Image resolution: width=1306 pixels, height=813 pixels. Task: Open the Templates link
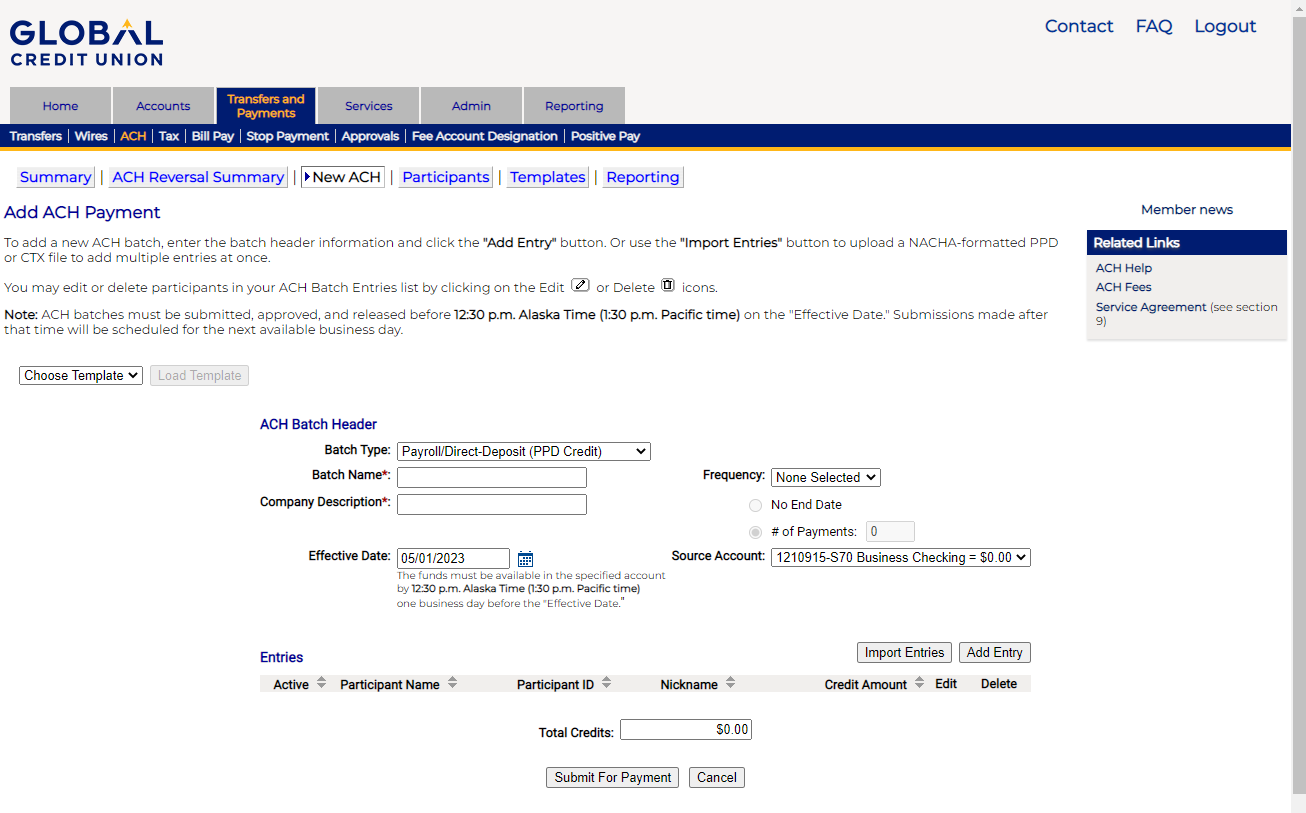pyautogui.click(x=547, y=177)
